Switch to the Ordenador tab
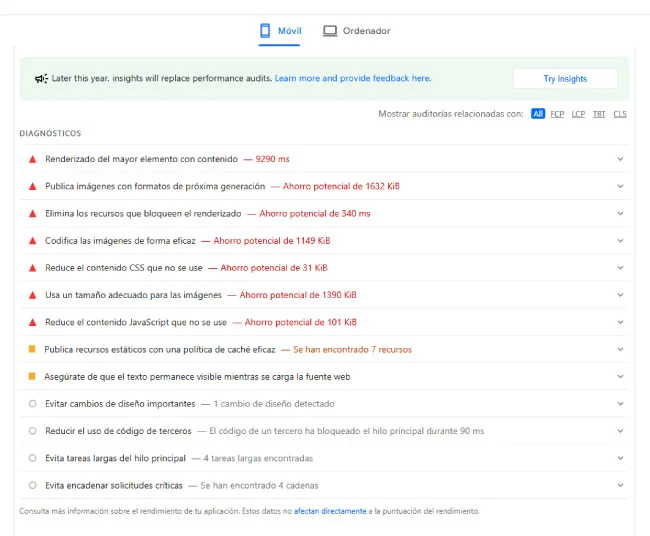The width and height of the screenshot is (650, 536). coord(357,31)
